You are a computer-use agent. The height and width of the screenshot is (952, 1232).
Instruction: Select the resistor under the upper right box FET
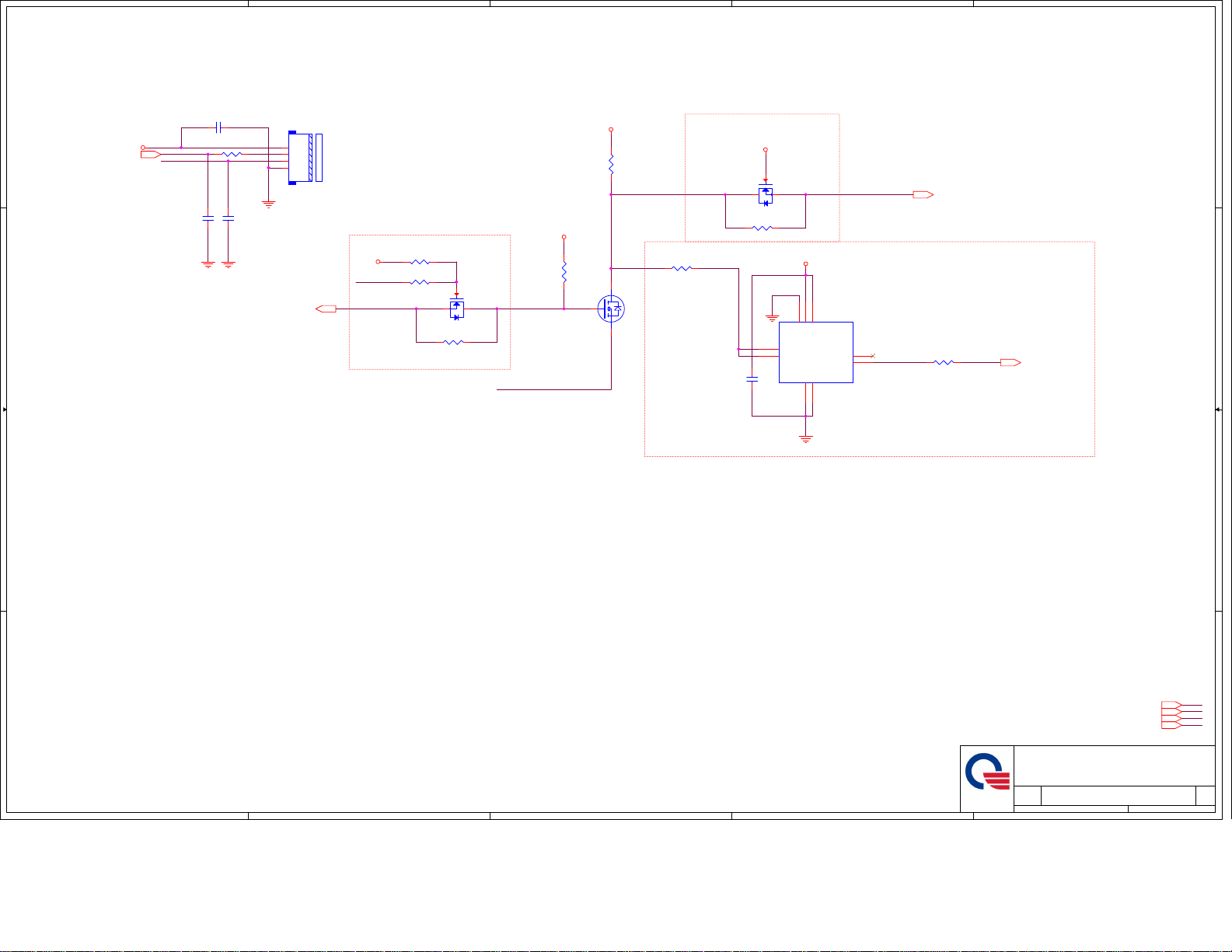tap(763, 228)
